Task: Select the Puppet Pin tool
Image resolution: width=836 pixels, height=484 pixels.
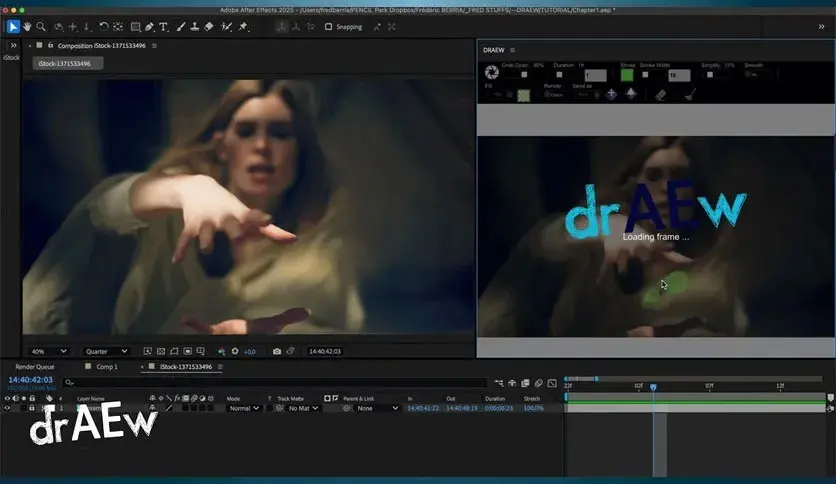Action: [x=243, y=27]
